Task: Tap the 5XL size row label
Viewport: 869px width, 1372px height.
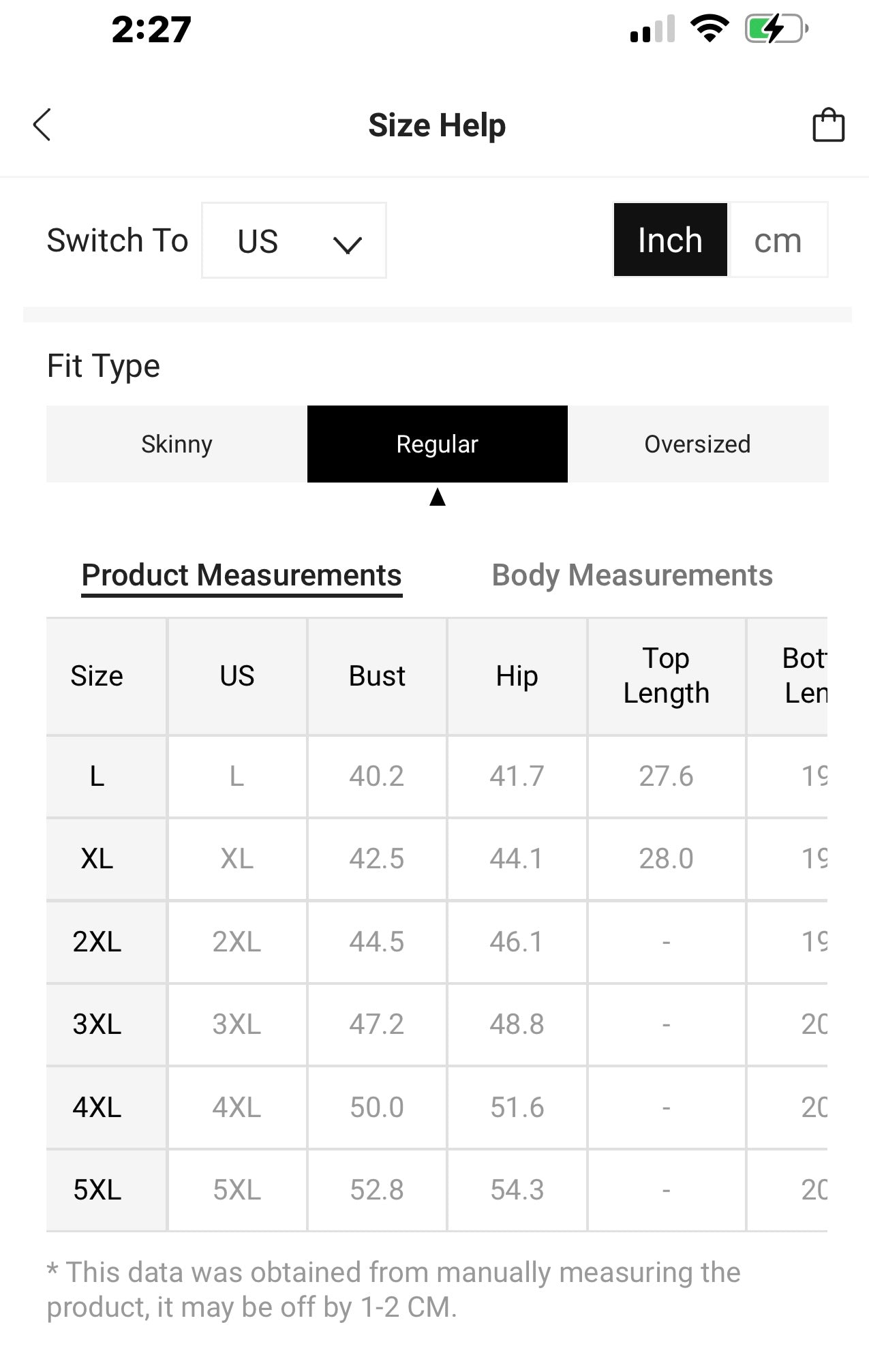Action: point(97,1190)
